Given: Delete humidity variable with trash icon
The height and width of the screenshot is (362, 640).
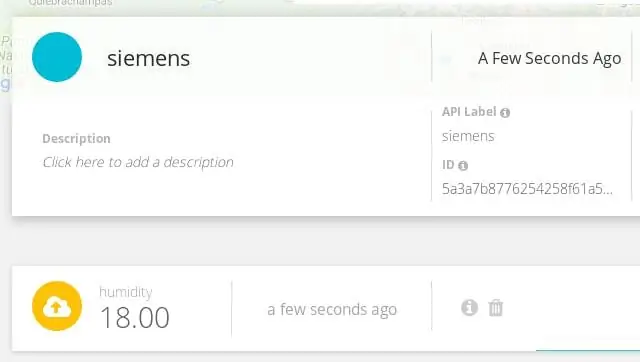Looking at the screenshot, I should pos(496,308).
